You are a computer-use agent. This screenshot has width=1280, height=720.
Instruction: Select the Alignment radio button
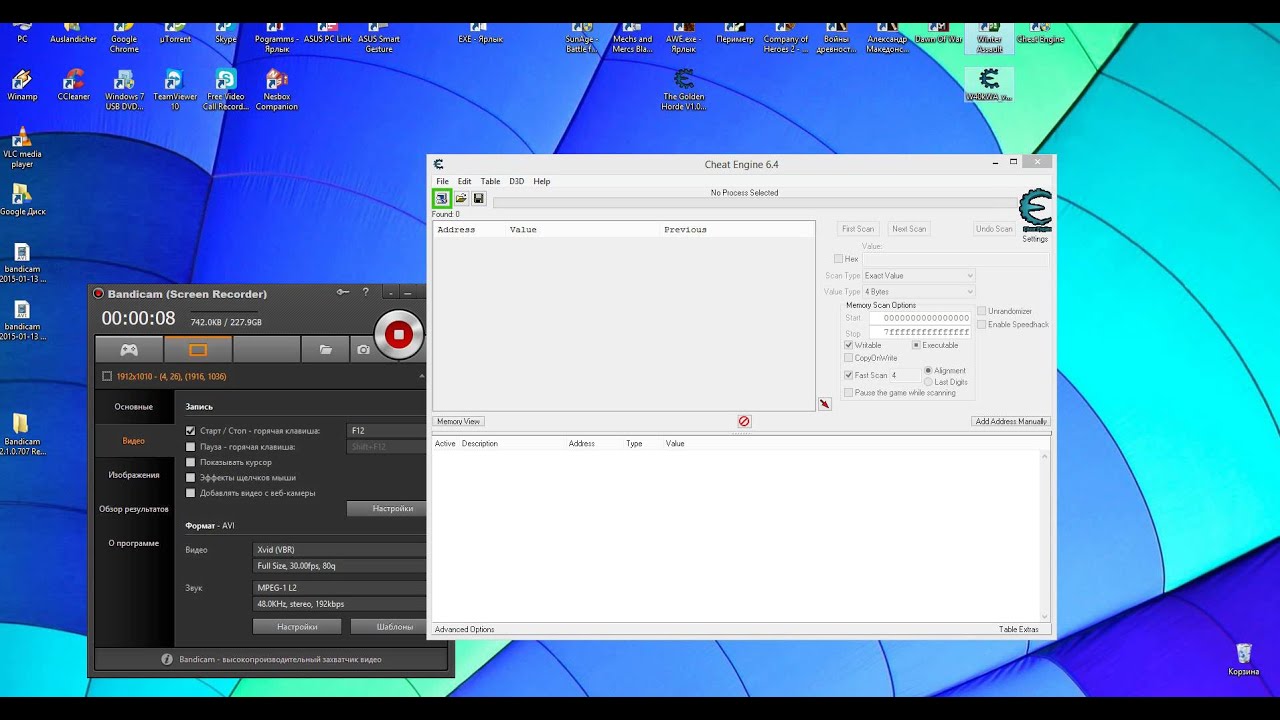[928, 371]
